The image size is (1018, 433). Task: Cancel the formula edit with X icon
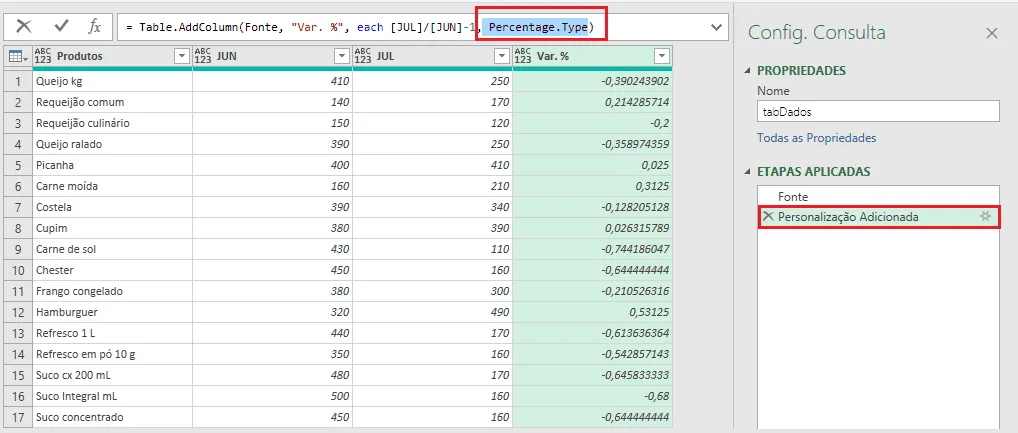(x=24, y=26)
